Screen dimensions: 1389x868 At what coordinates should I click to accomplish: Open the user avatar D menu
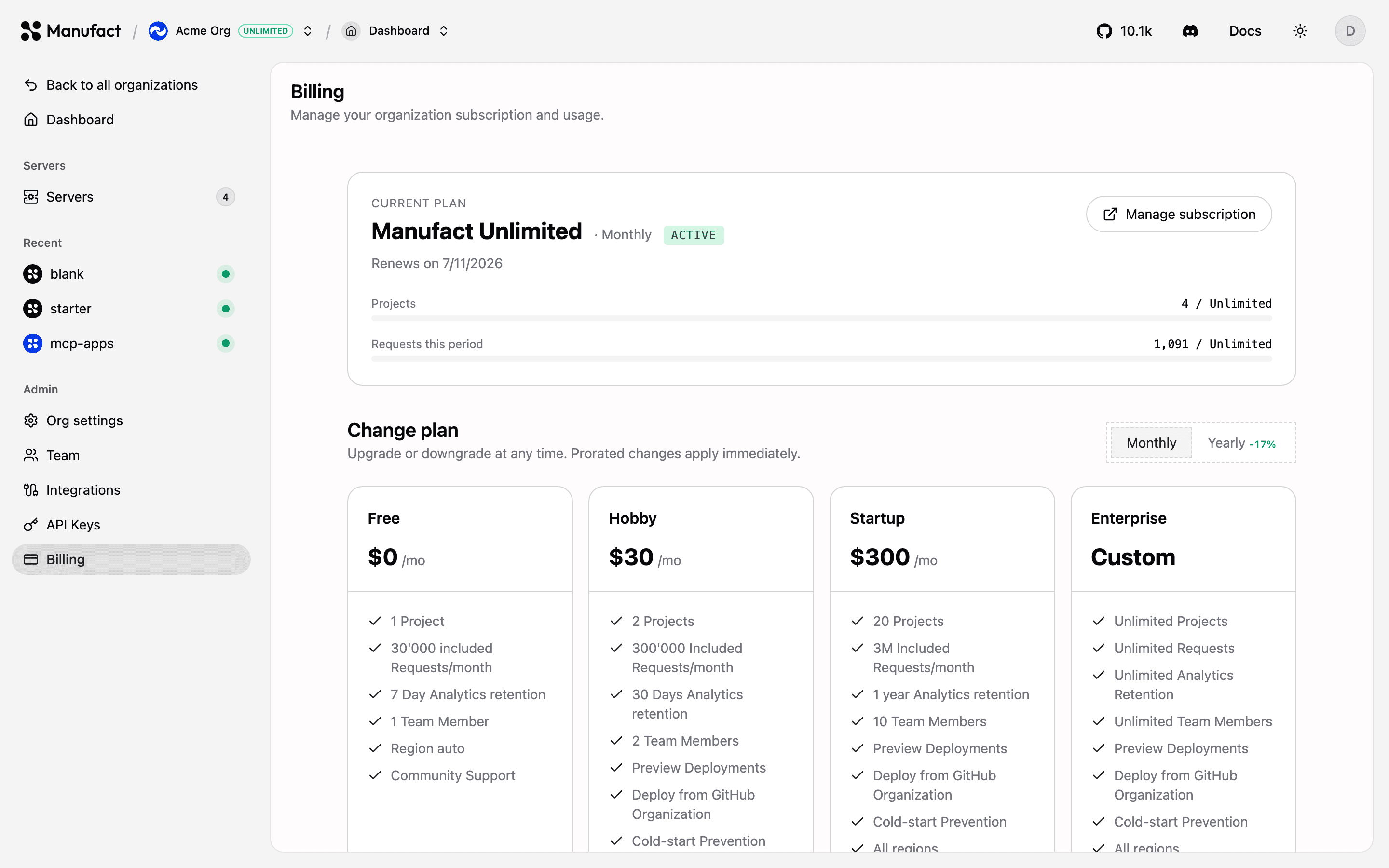point(1350,31)
